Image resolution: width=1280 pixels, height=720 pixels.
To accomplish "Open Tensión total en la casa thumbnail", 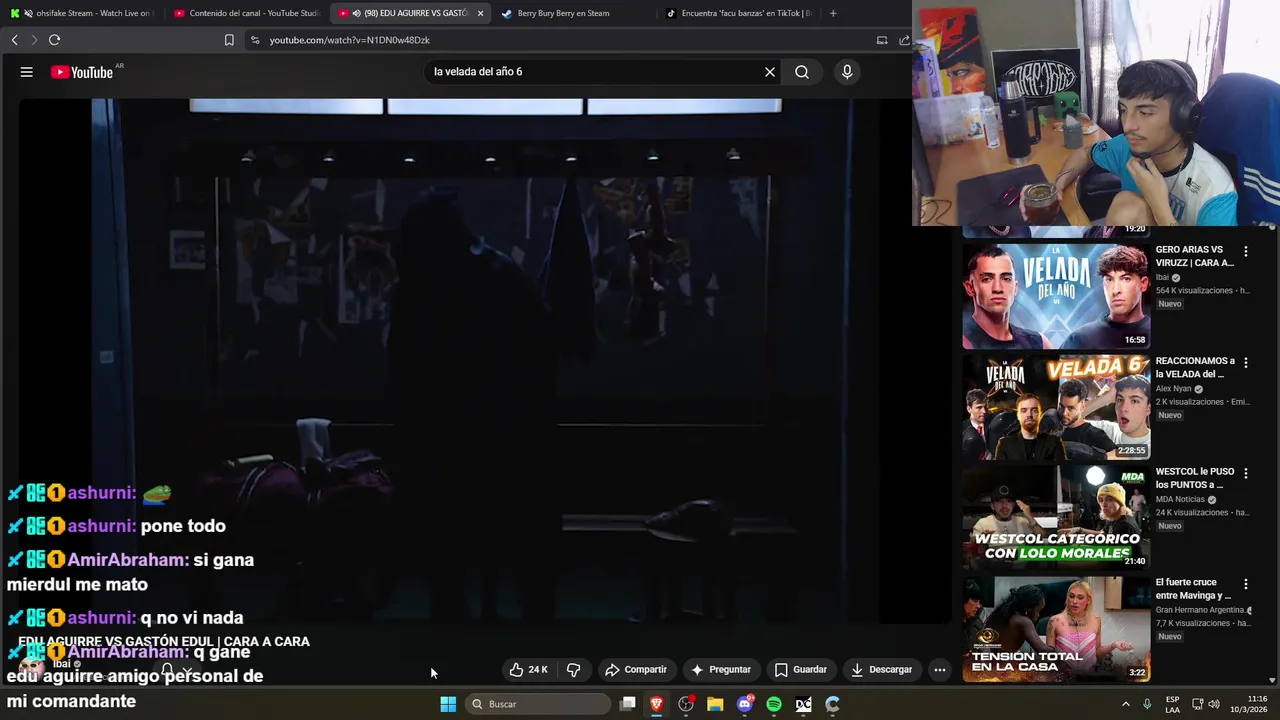I will 1056,628.
